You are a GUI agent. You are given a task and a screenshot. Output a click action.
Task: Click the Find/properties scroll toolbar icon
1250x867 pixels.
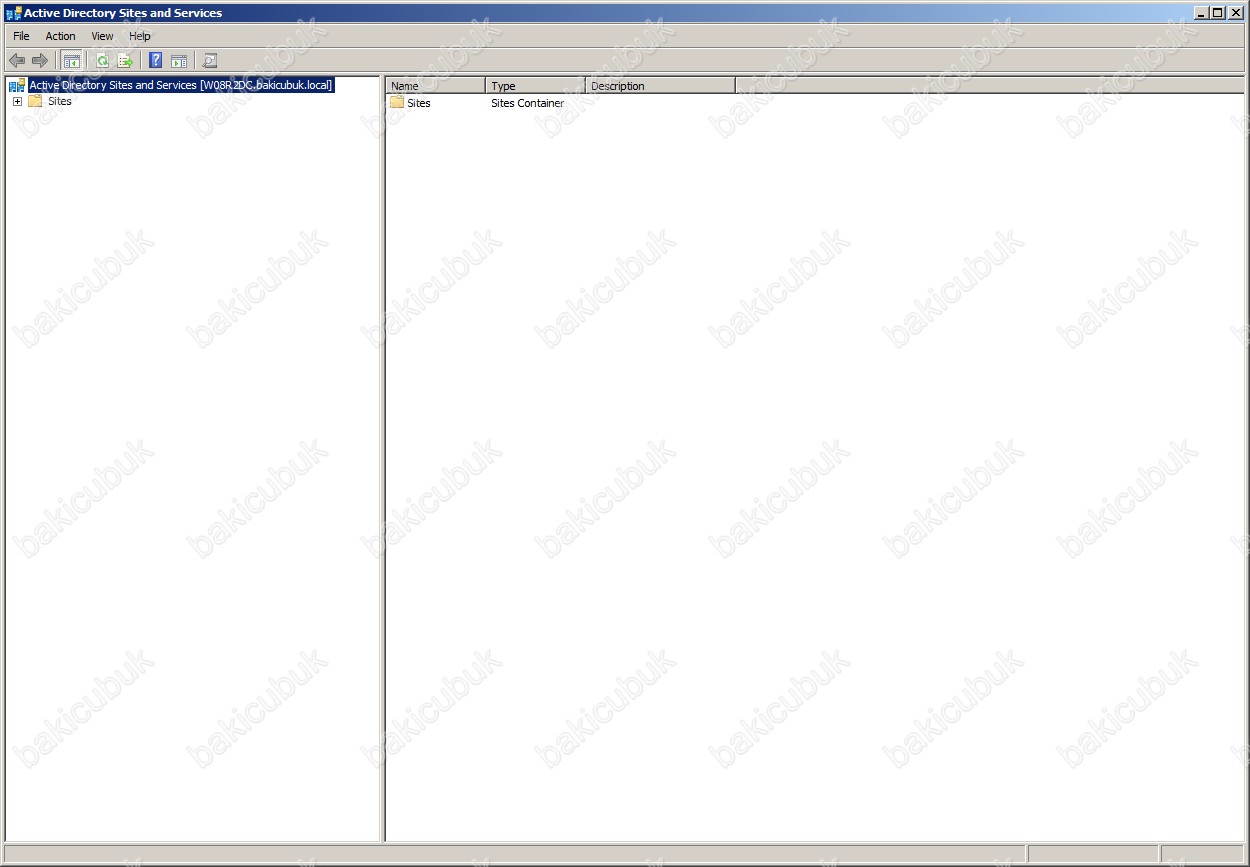tap(210, 60)
